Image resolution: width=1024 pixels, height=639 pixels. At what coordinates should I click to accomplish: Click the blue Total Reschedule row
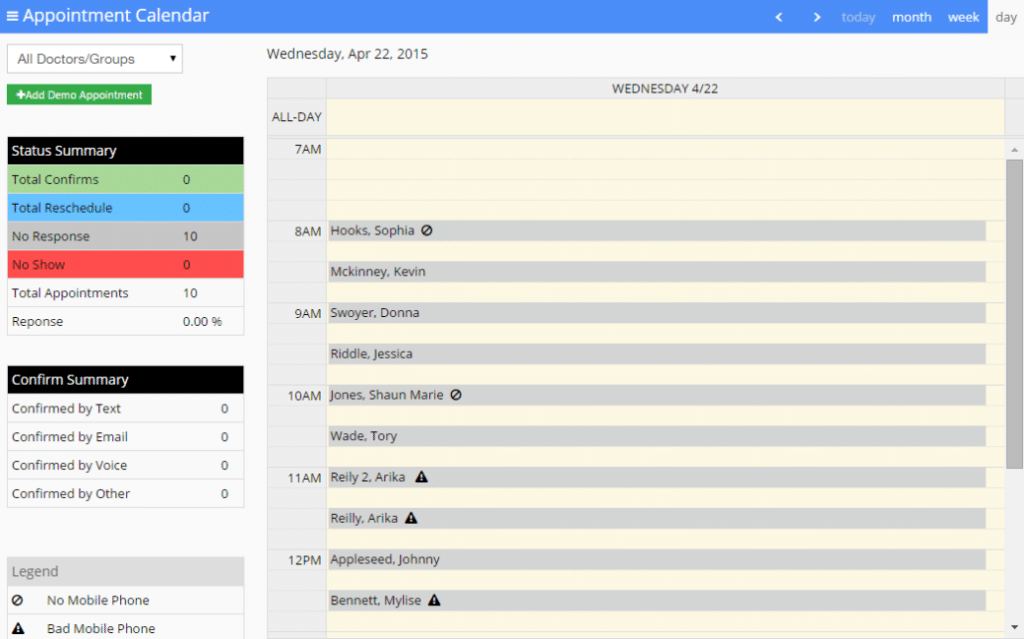tap(125, 208)
